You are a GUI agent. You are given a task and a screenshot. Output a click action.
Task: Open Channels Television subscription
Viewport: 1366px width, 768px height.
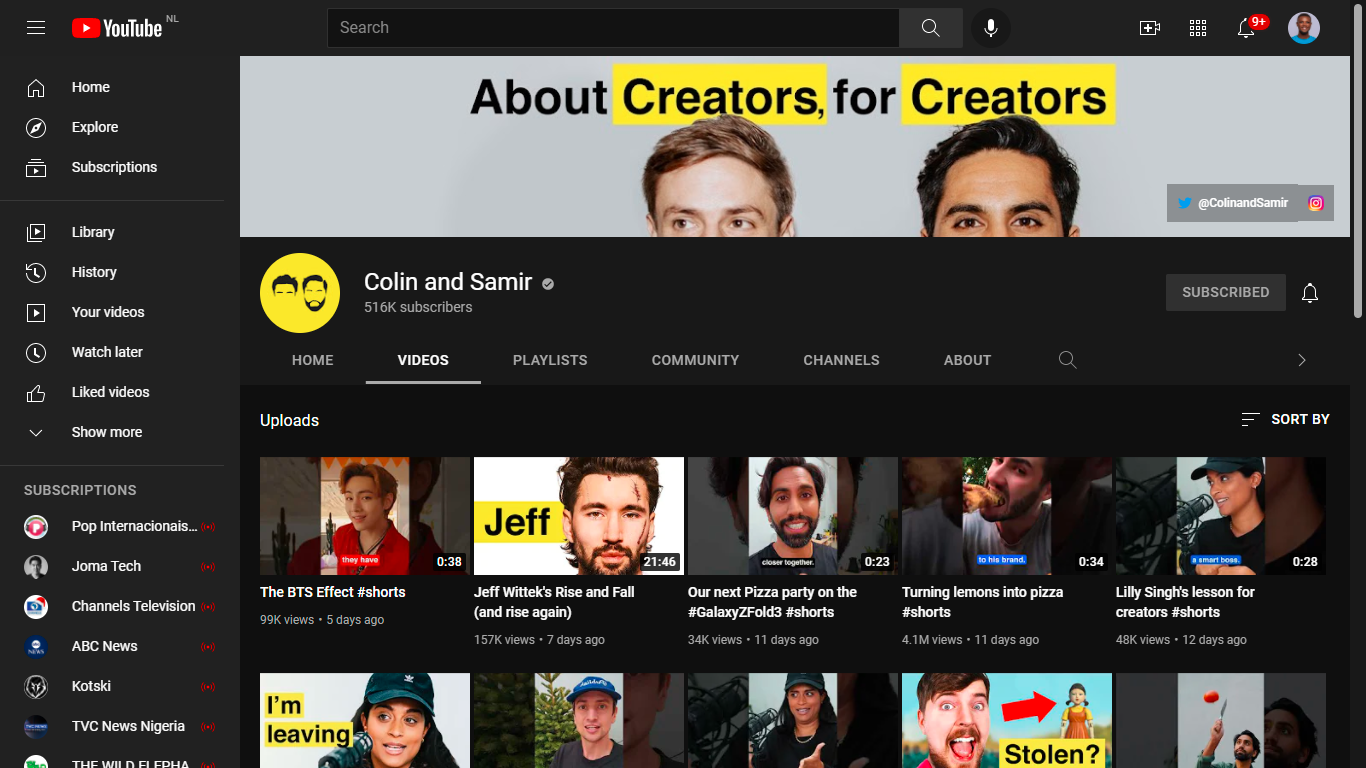click(x=112, y=606)
